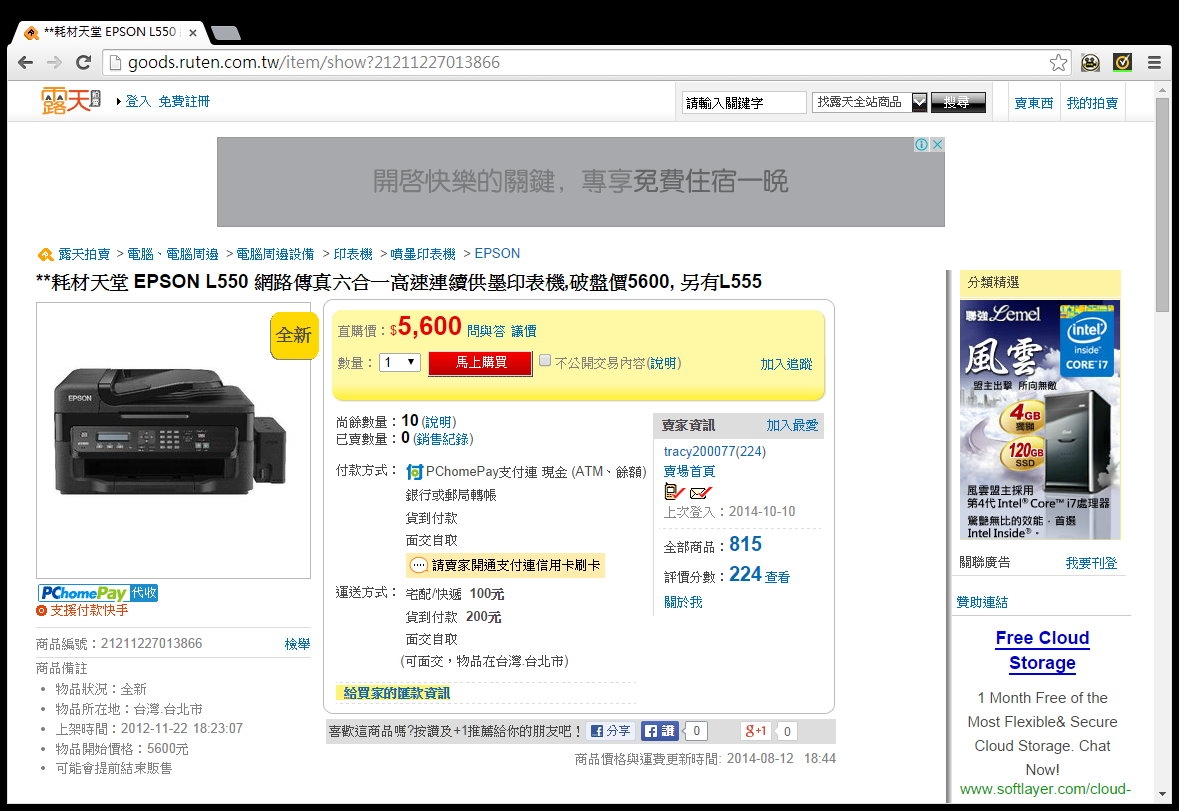Image resolution: width=1179 pixels, height=811 pixels.
Task: Select the 耗材天堂 EPSON L550 browser tab
Action: point(109,32)
